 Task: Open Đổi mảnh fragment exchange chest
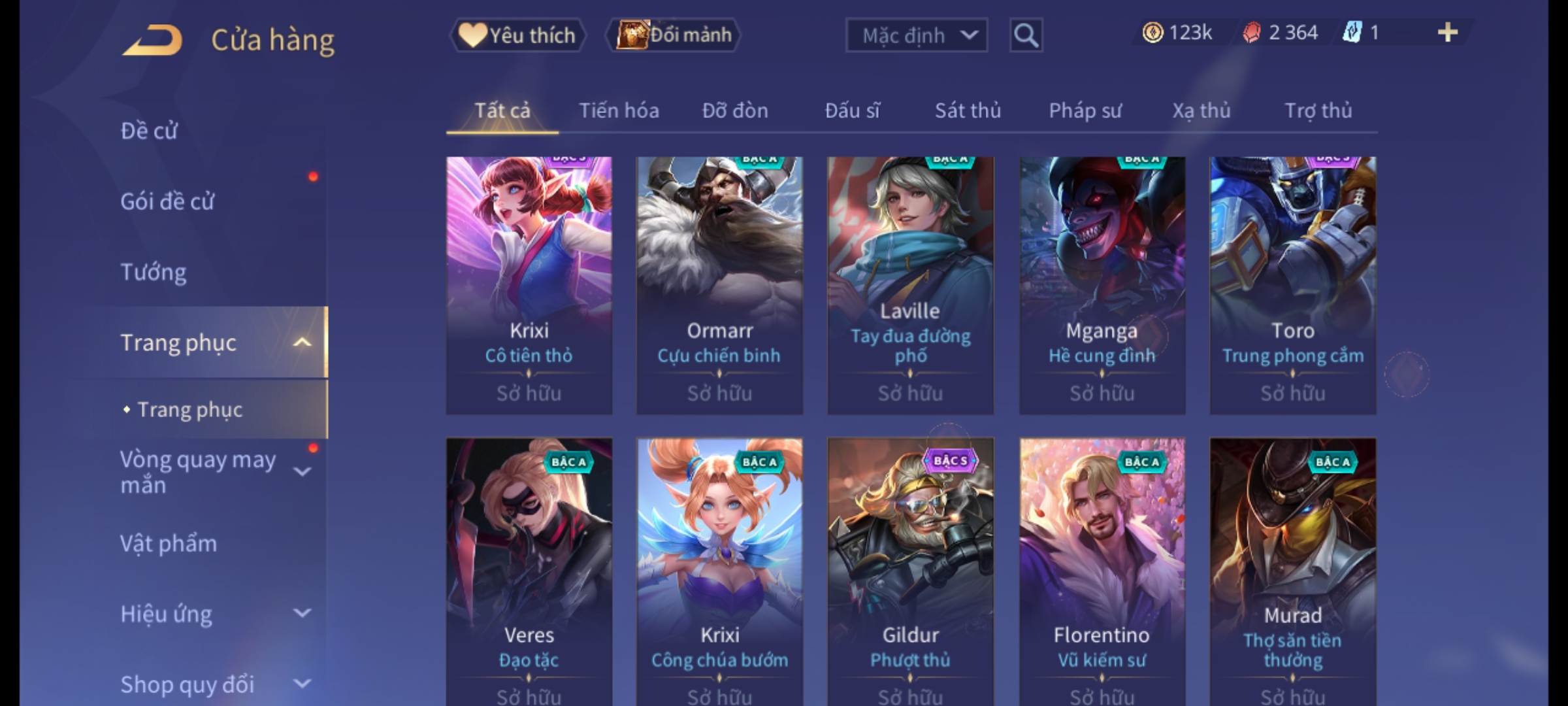coord(674,35)
